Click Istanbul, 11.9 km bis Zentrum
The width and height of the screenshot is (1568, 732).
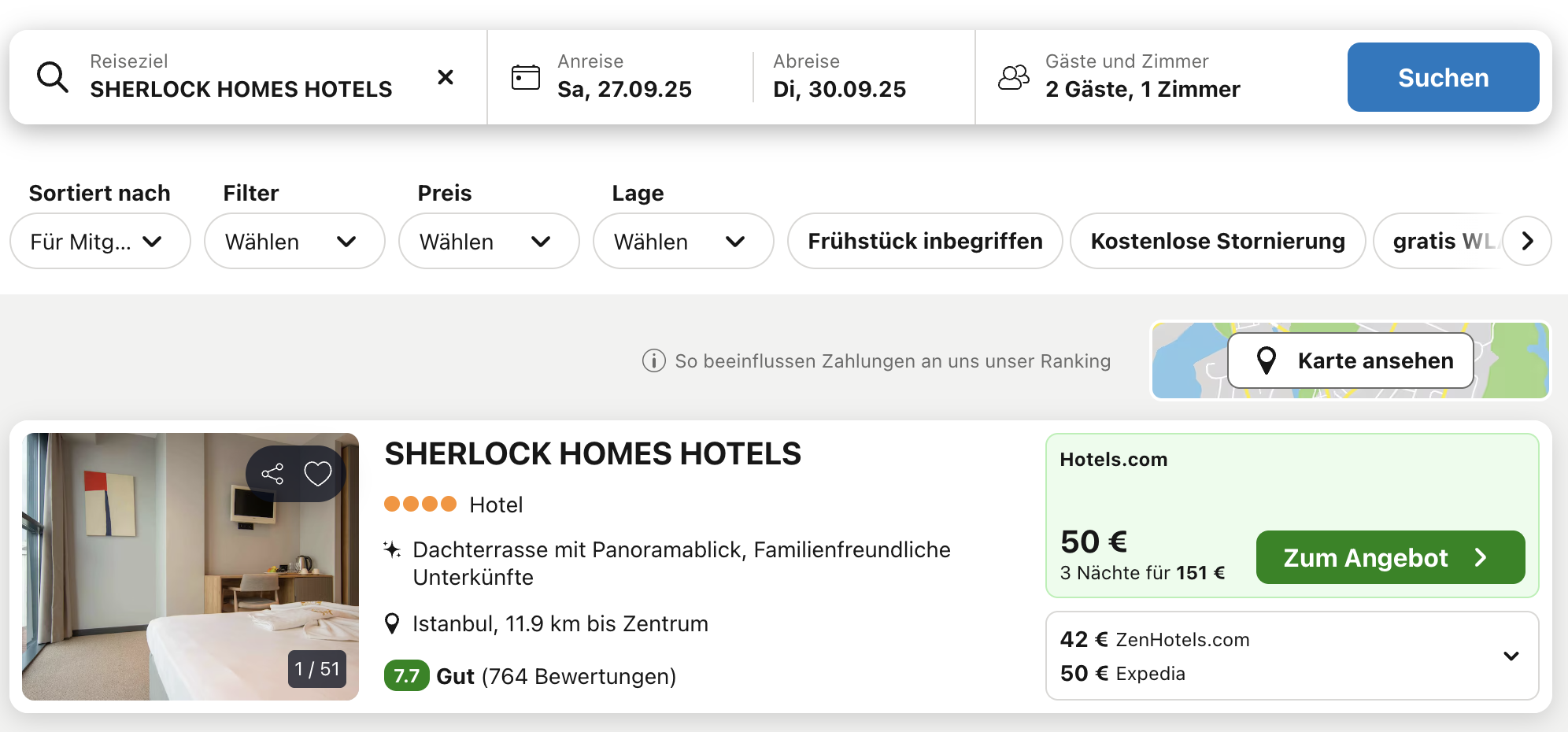tap(560, 624)
